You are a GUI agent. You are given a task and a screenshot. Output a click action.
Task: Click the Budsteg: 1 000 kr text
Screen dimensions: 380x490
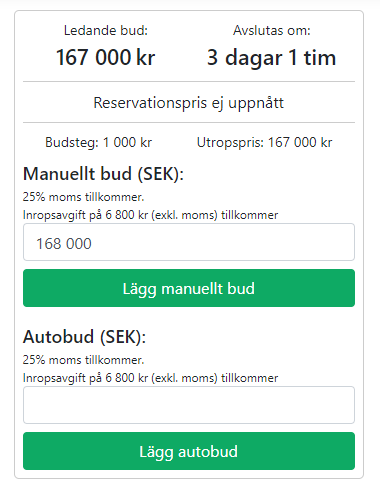pos(99,142)
